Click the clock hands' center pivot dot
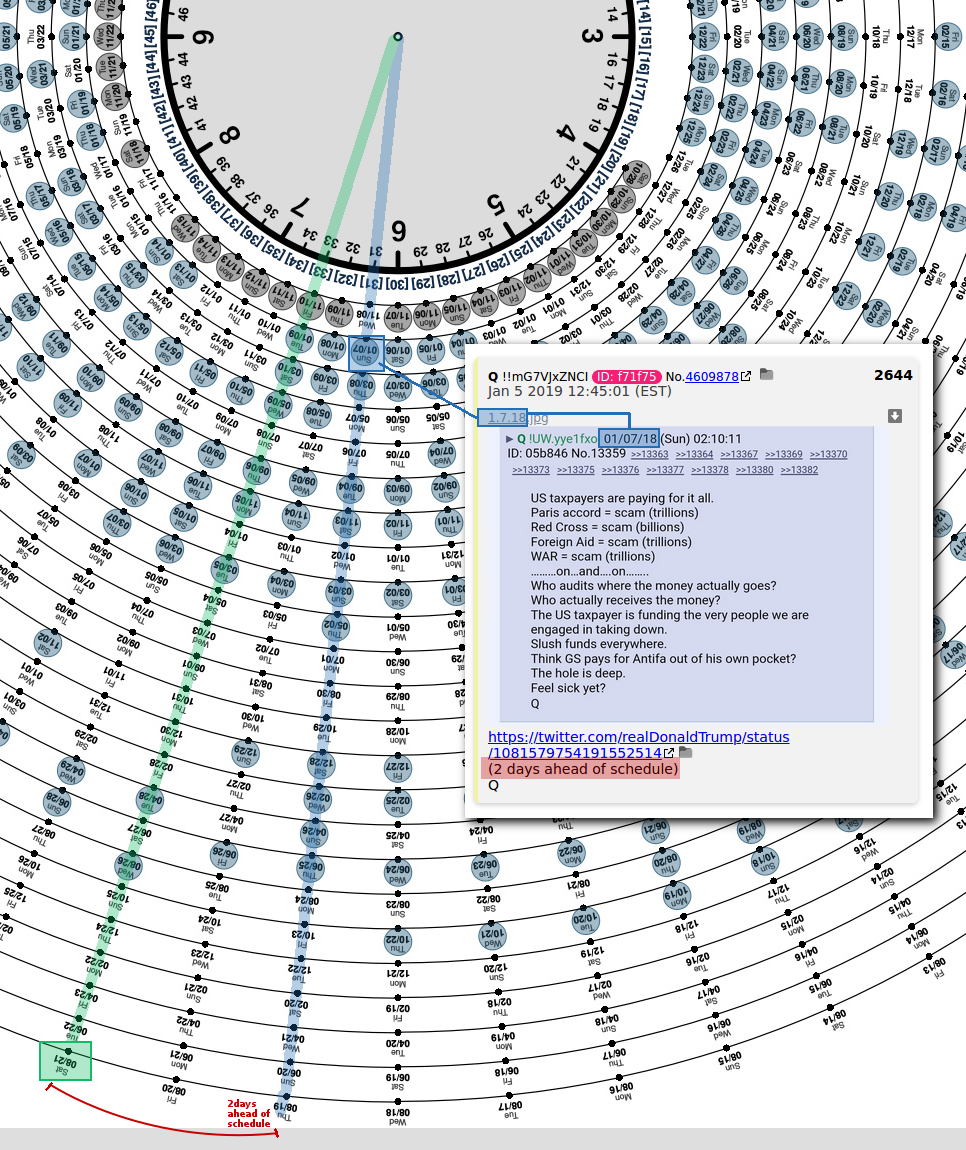Screen dimensions: 966x1150 [x=398, y=36]
